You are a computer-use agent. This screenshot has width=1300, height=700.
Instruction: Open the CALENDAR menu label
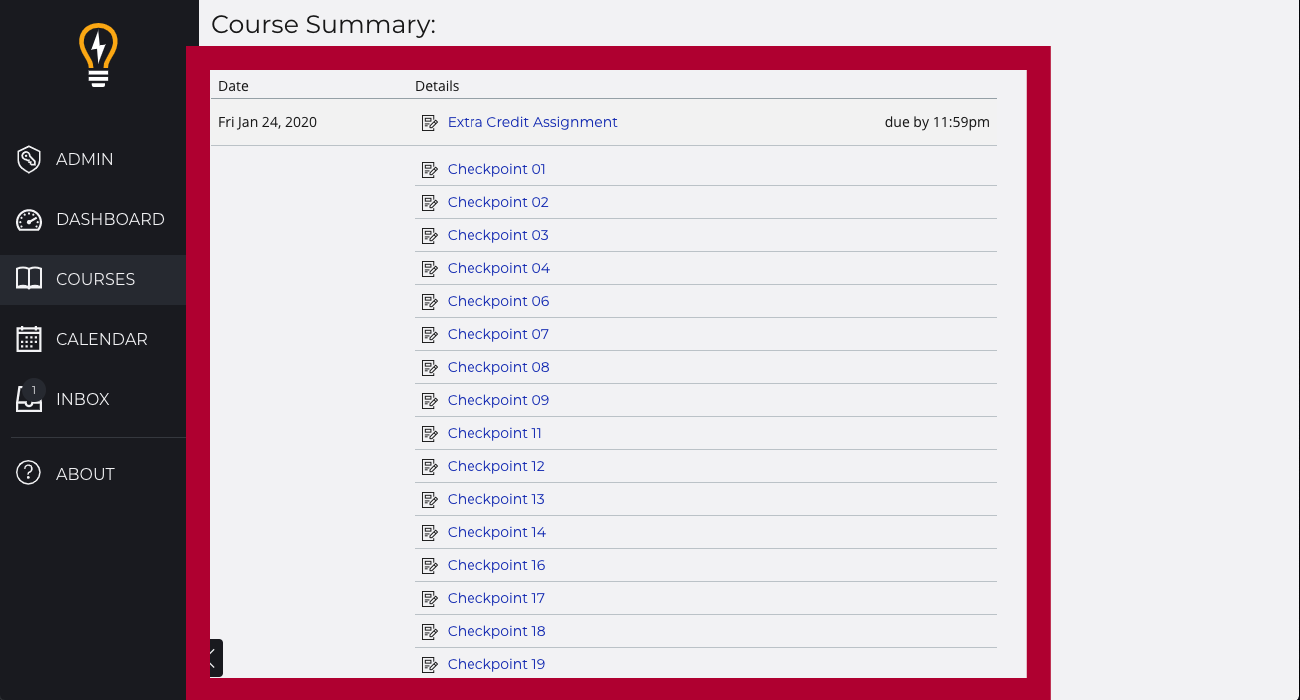[101, 339]
